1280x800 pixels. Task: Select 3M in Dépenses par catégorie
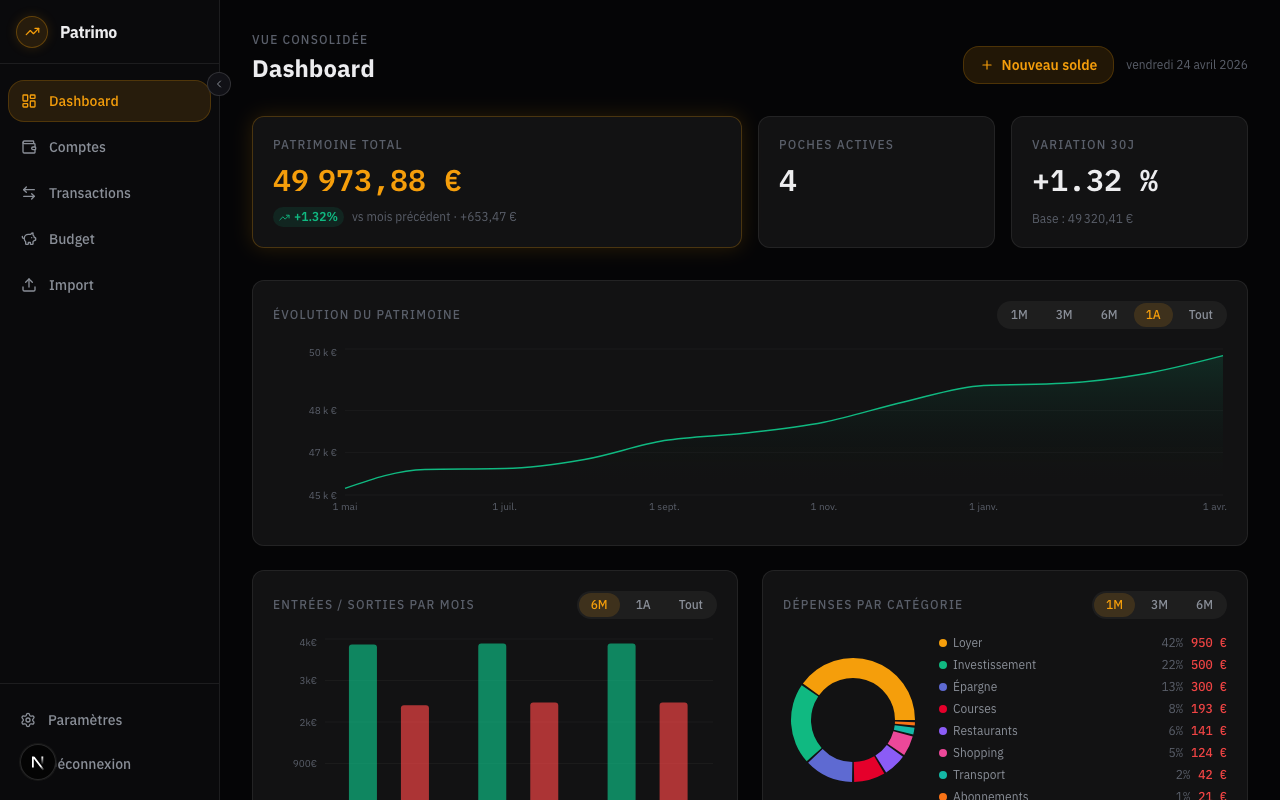[1159, 605]
